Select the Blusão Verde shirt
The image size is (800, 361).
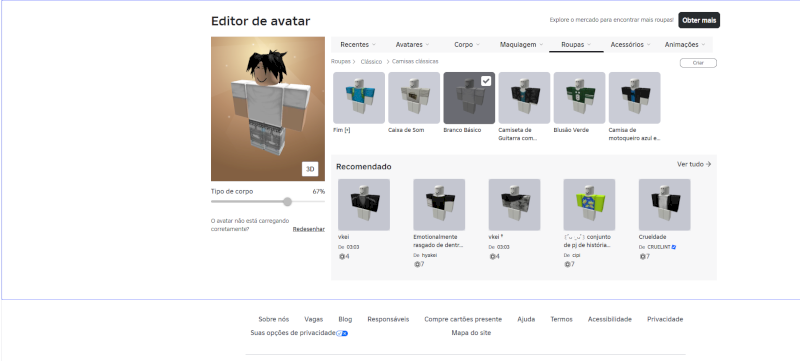coord(579,97)
